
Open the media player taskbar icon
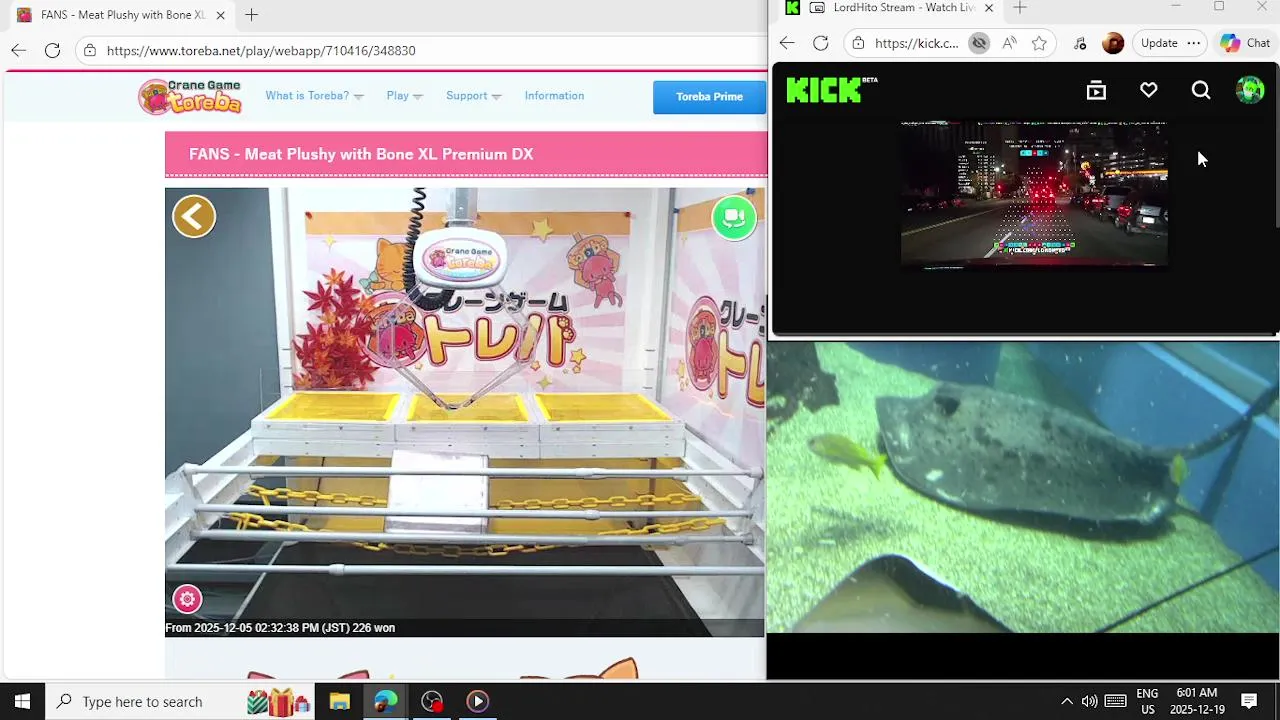tap(477, 701)
